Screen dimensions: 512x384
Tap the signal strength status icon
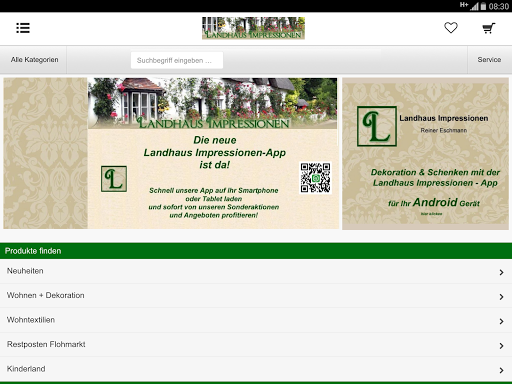click(474, 6)
